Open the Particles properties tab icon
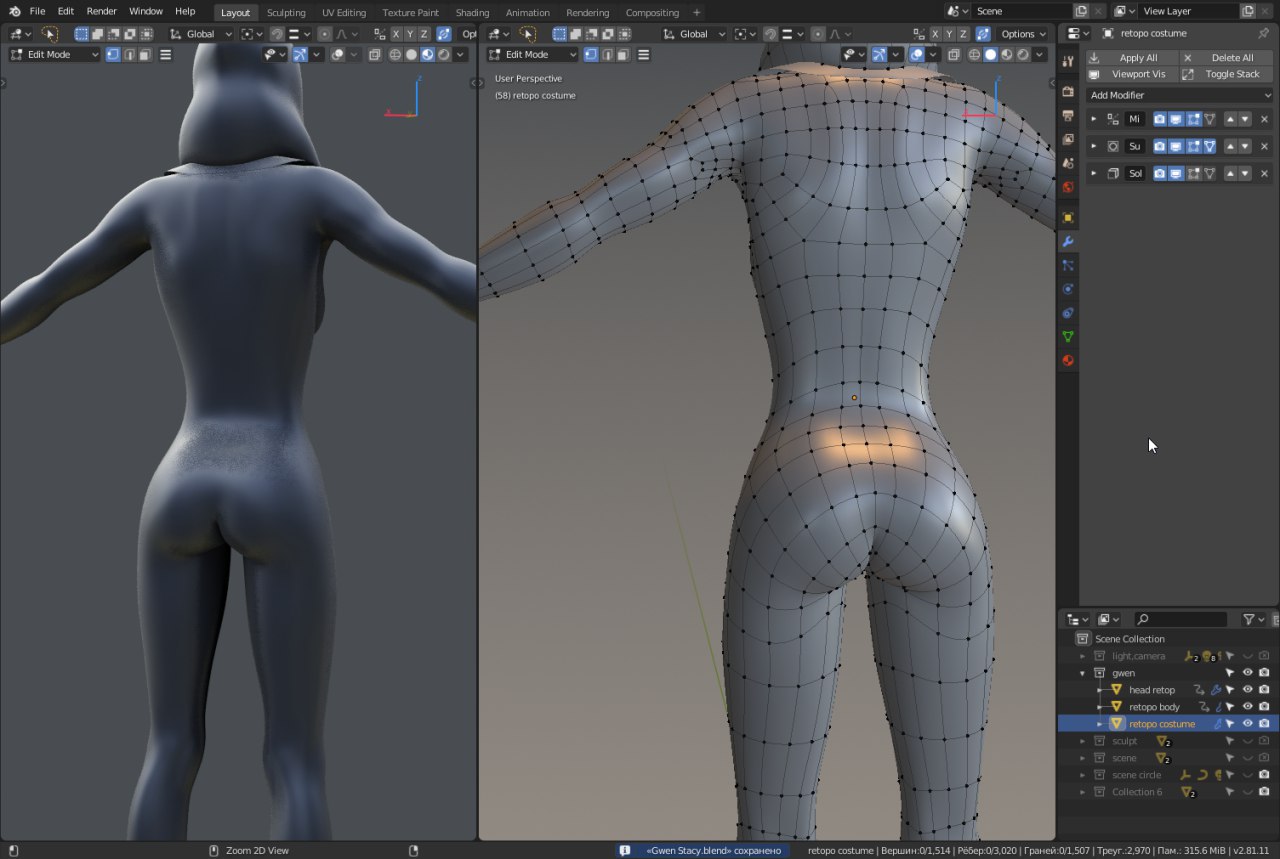The image size is (1280, 859). tap(1068, 265)
